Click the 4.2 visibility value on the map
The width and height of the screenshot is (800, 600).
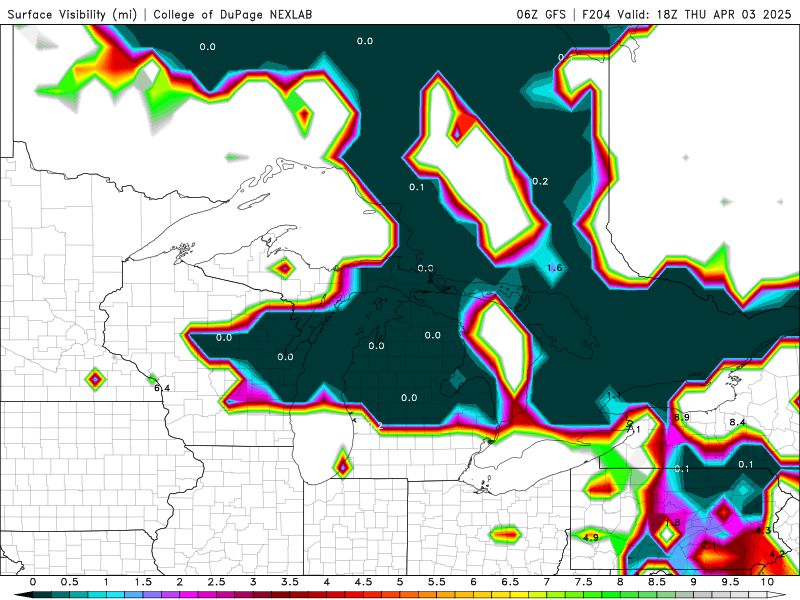[777, 554]
